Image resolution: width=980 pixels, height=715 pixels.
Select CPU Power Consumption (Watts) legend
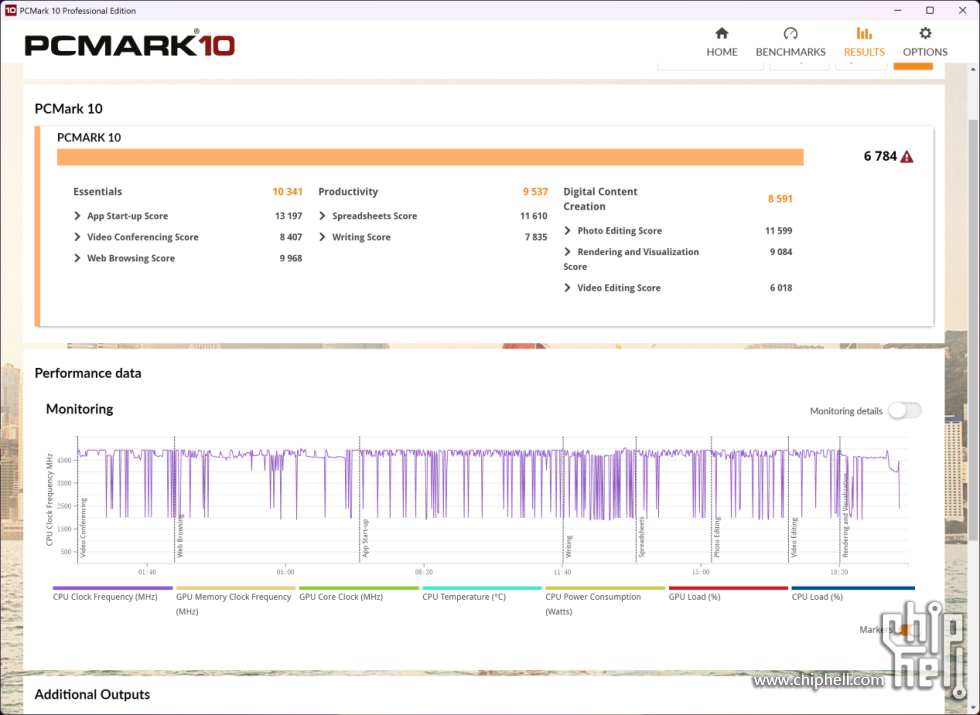(604, 601)
